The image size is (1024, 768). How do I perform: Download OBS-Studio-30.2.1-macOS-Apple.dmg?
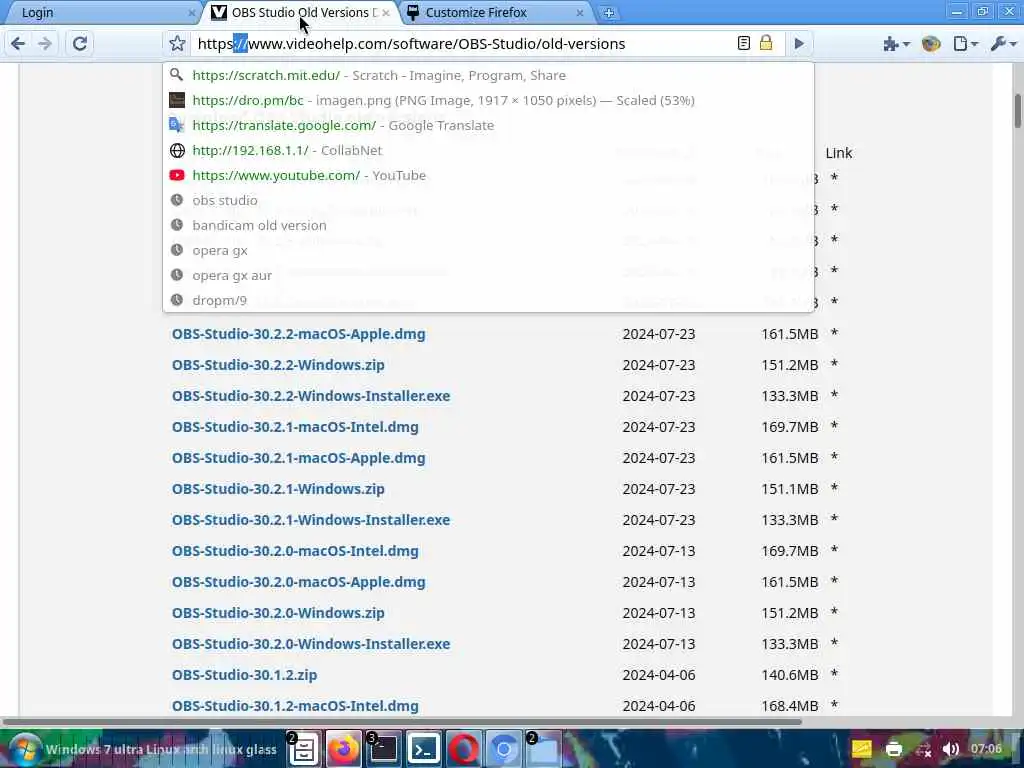298,458
